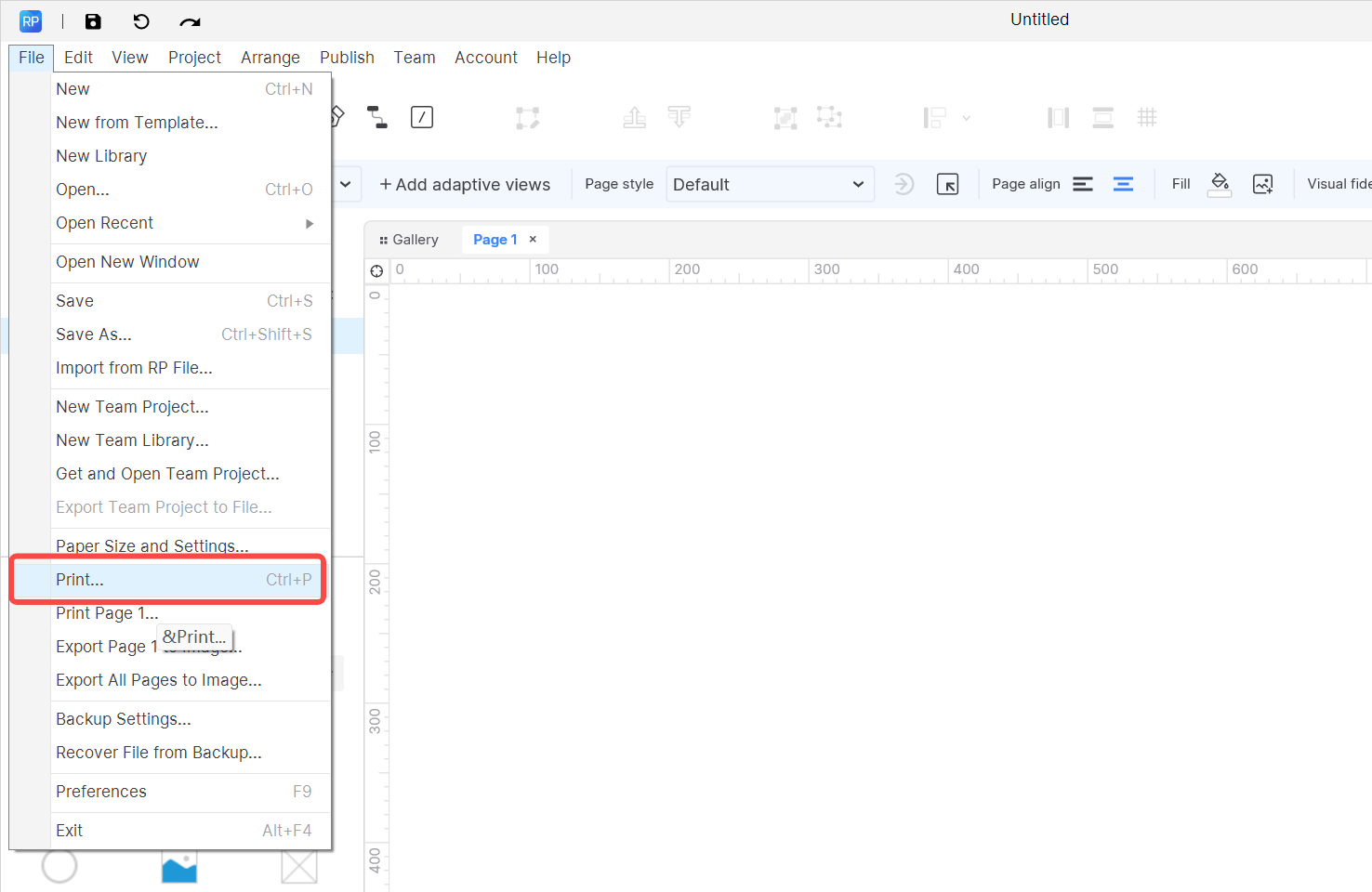Click Add adaptive views button

(465, 184)
